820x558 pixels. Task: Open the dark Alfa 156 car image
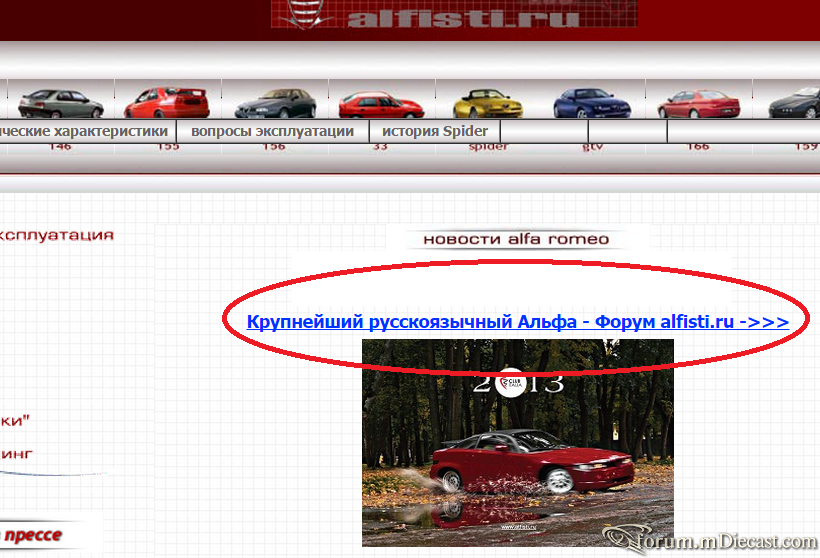point(276,103)
